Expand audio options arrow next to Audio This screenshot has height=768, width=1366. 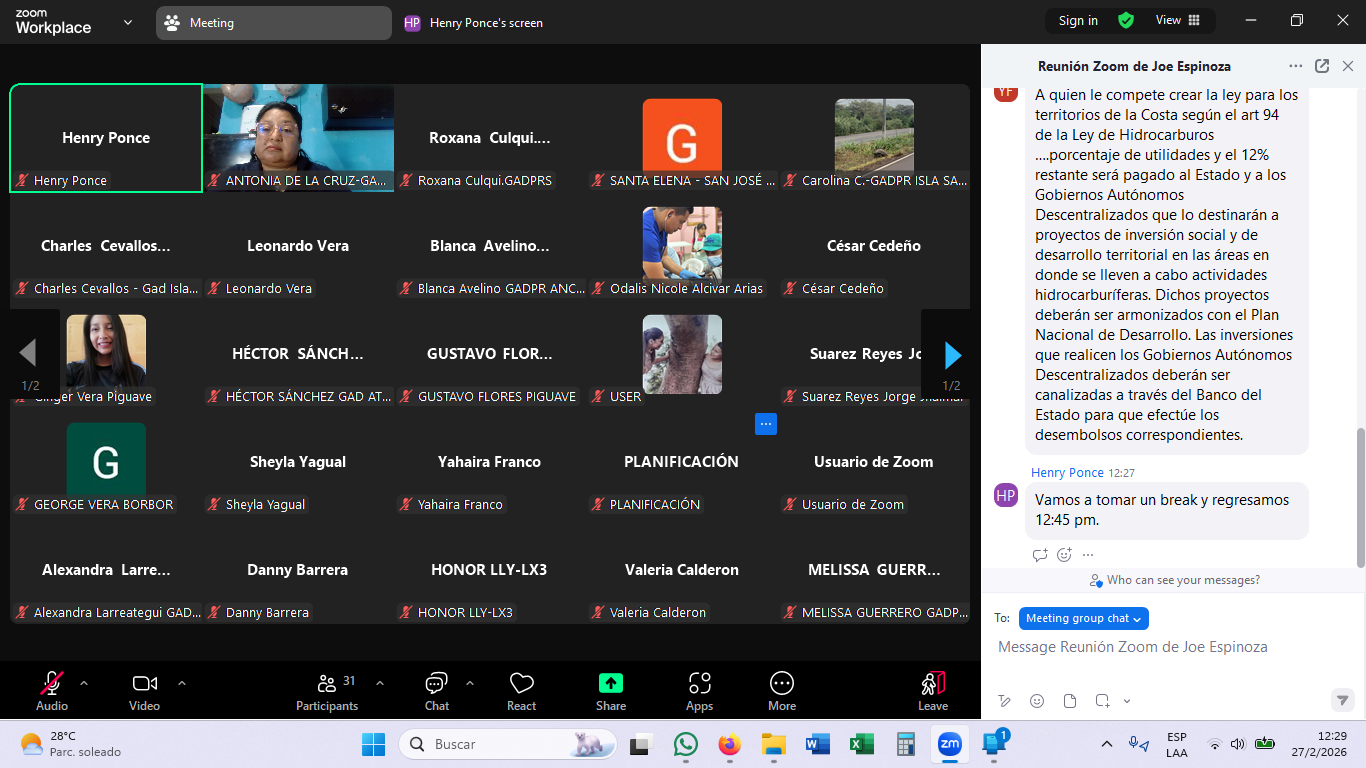(x=84, y=683)
